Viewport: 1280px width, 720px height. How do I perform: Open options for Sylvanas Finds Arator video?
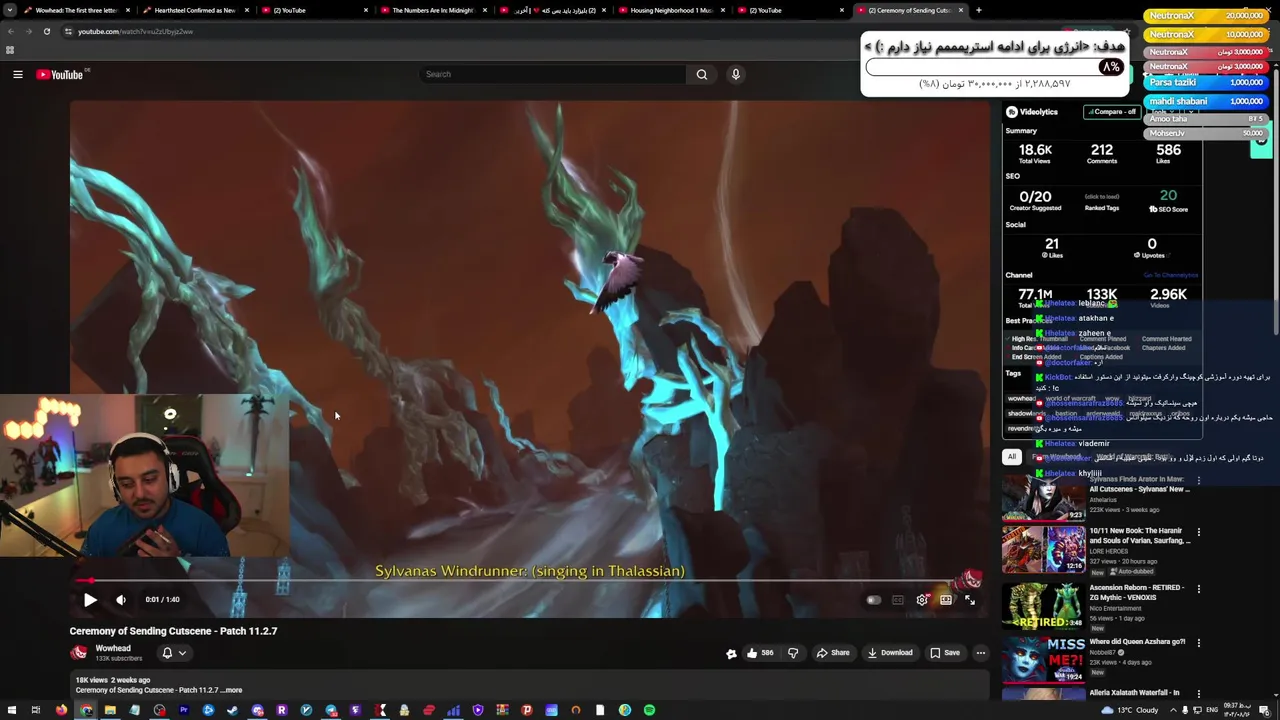(1199, 481)
